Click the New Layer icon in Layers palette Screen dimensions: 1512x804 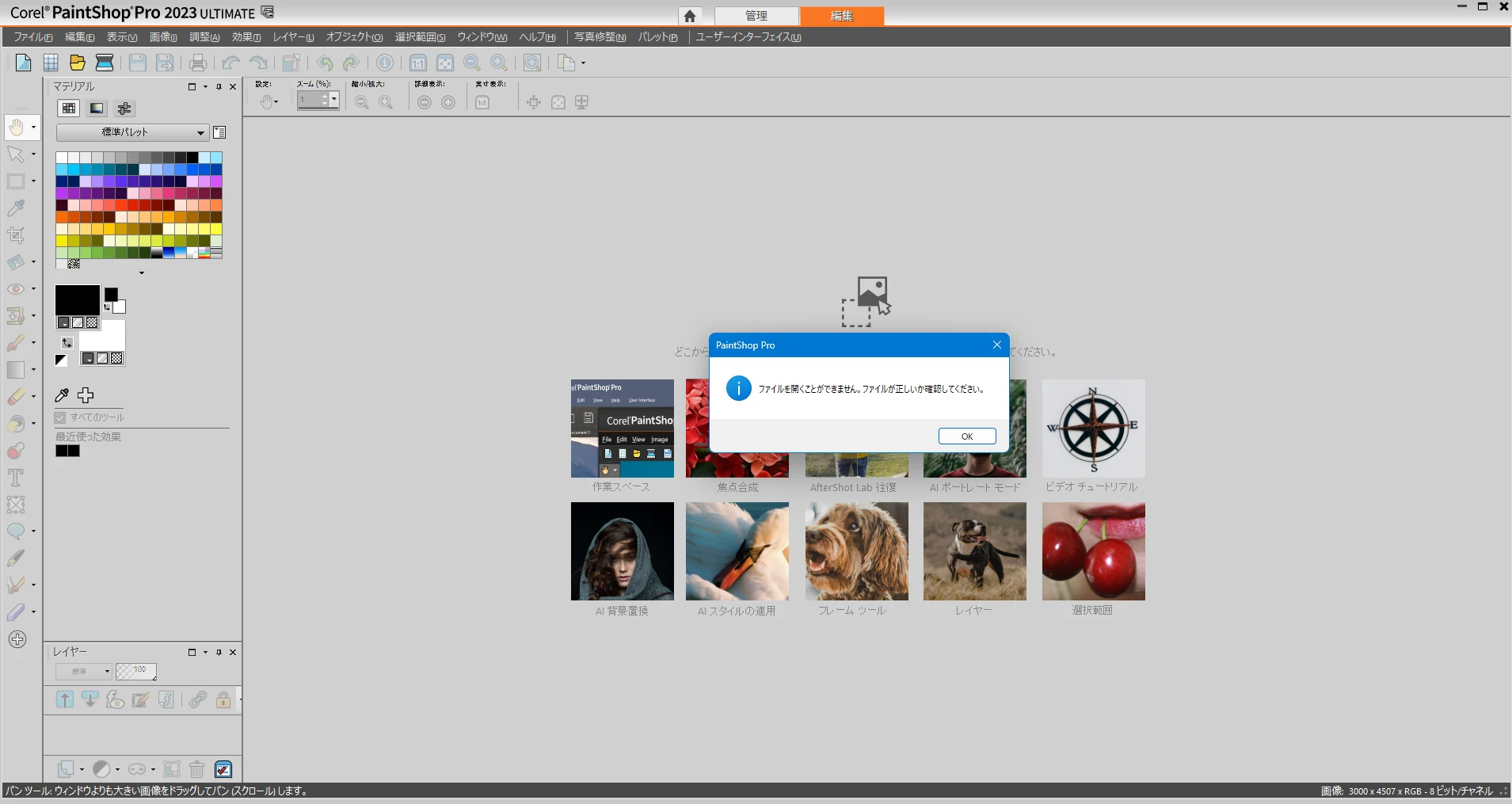(67, 769)
